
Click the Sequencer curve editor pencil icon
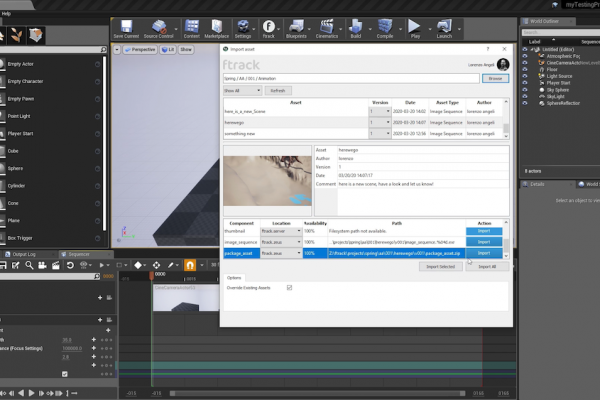point(171,265)
